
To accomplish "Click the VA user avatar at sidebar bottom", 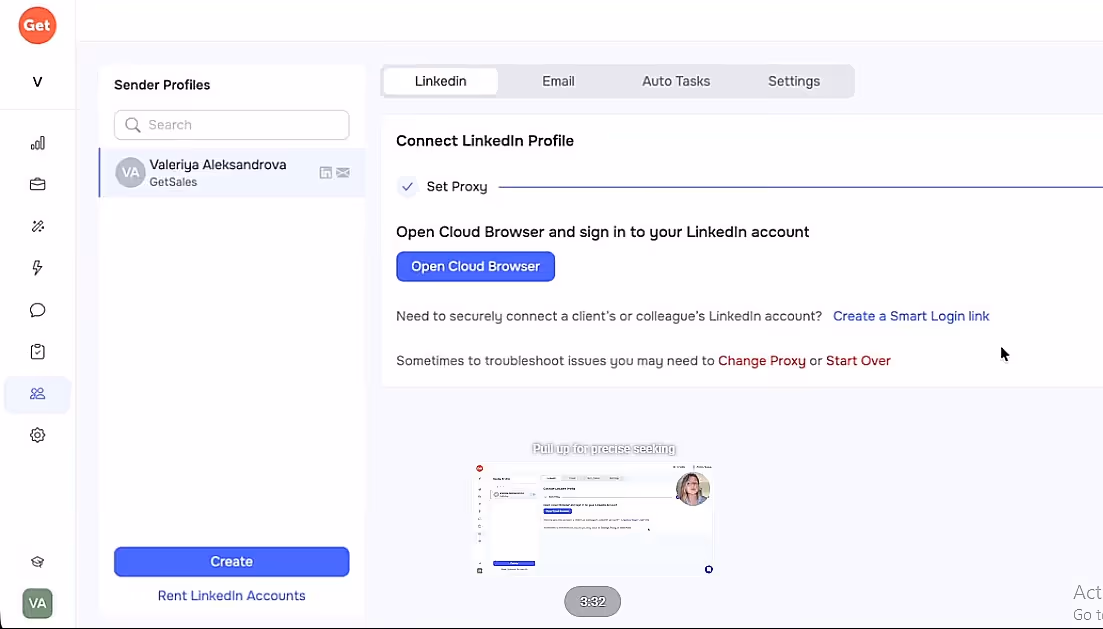I will 37,603.
